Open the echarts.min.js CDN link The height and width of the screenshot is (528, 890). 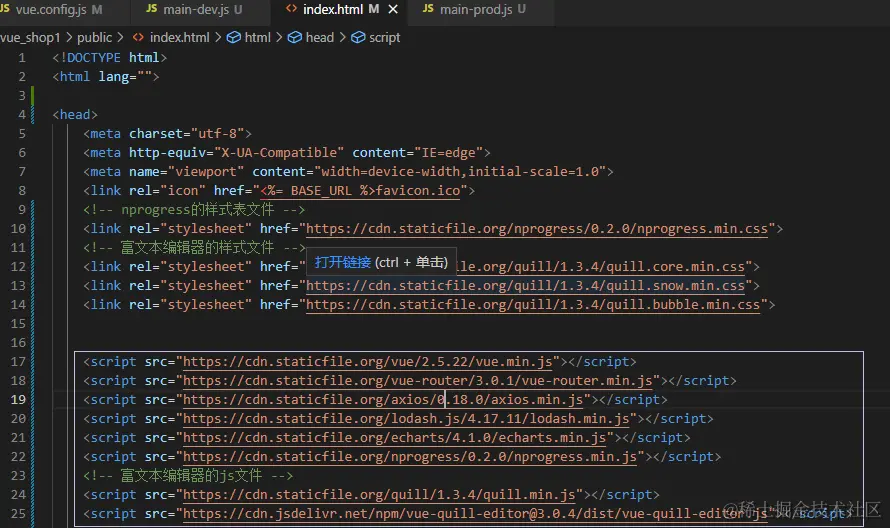(x=394, y=438)
